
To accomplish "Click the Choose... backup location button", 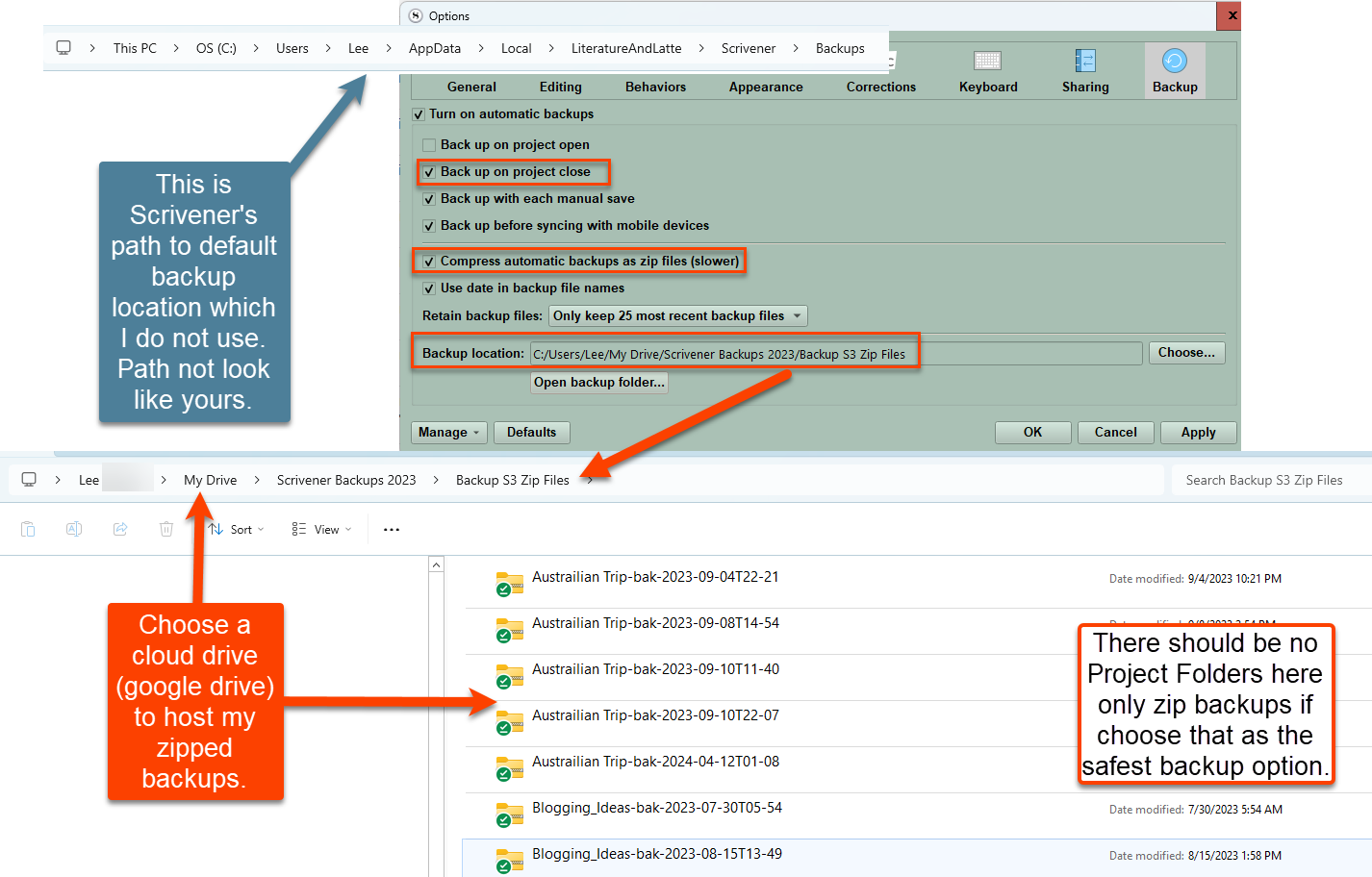I will pos(1186,353).
